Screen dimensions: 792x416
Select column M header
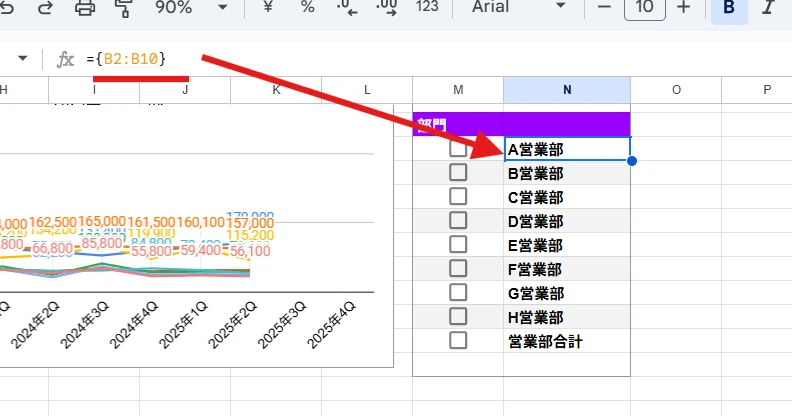pos(458,90)
